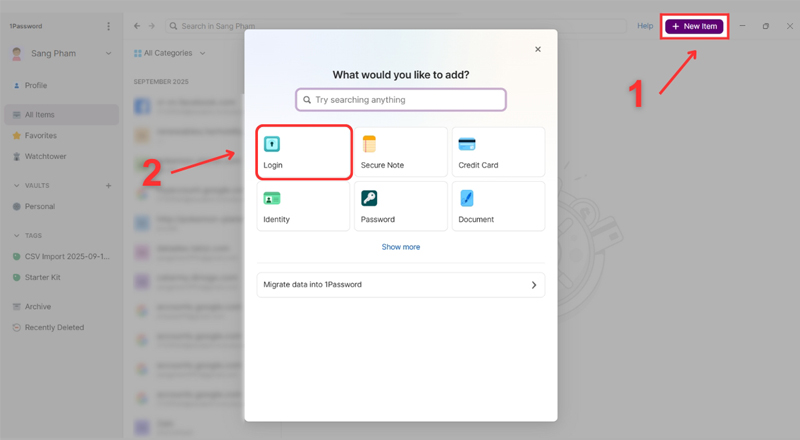Select the Document item icon
800x440 pixels.
point(467,198)
